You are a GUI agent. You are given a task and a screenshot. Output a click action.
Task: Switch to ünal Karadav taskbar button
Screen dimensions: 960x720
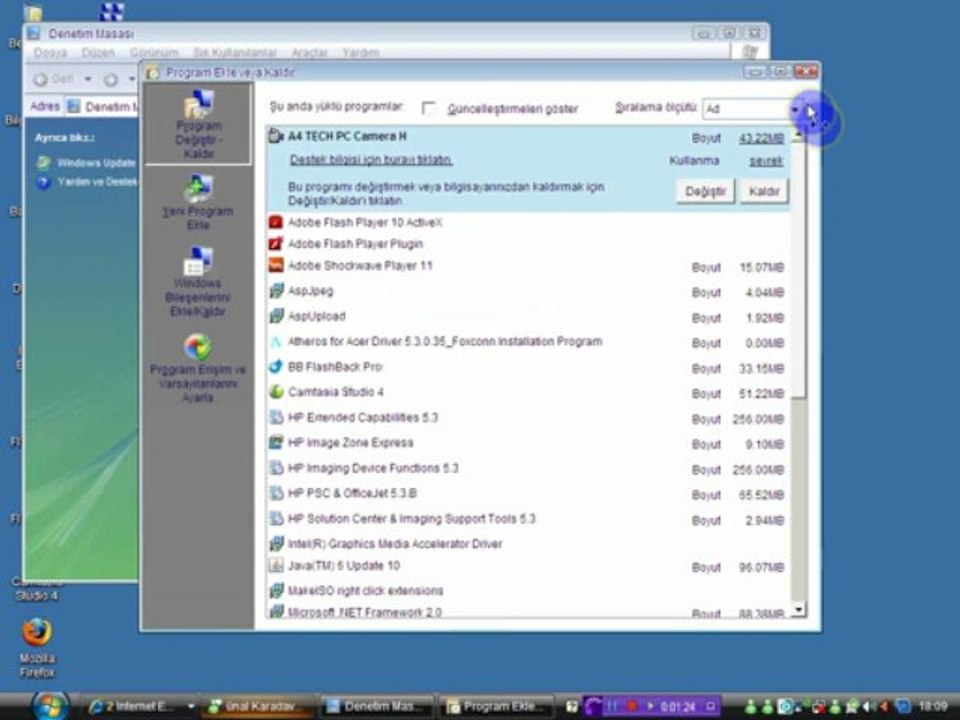[x=257, y=707]
